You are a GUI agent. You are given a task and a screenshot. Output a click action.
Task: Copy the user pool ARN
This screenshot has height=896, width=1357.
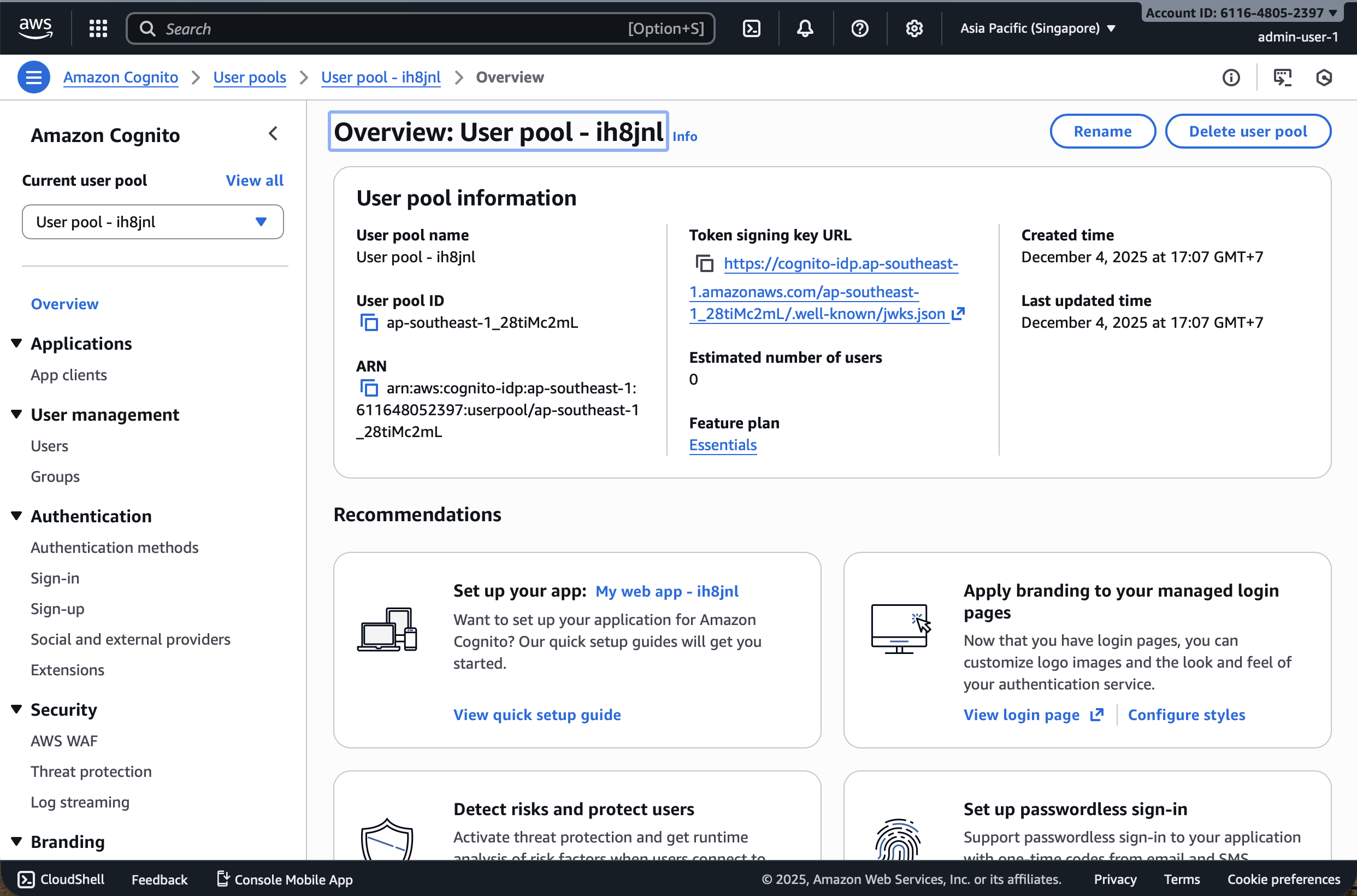coord(369,388)
